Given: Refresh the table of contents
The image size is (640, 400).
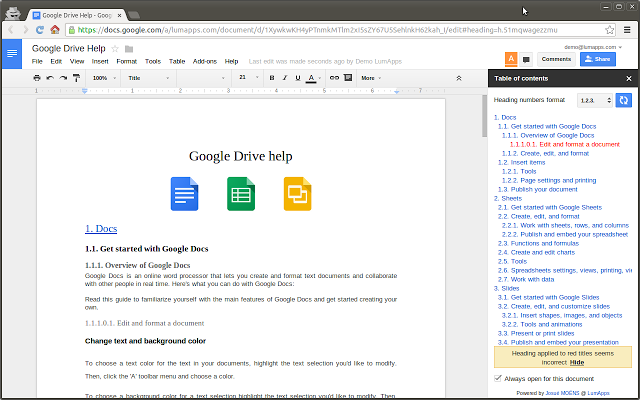Looking at the screenshot, I should click(x=623, y=100).
